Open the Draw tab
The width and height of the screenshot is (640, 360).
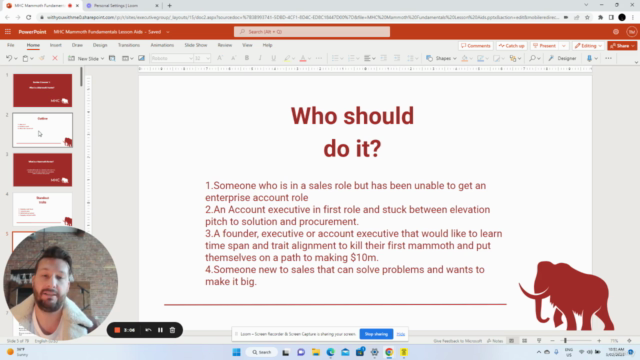coord(77,45)
